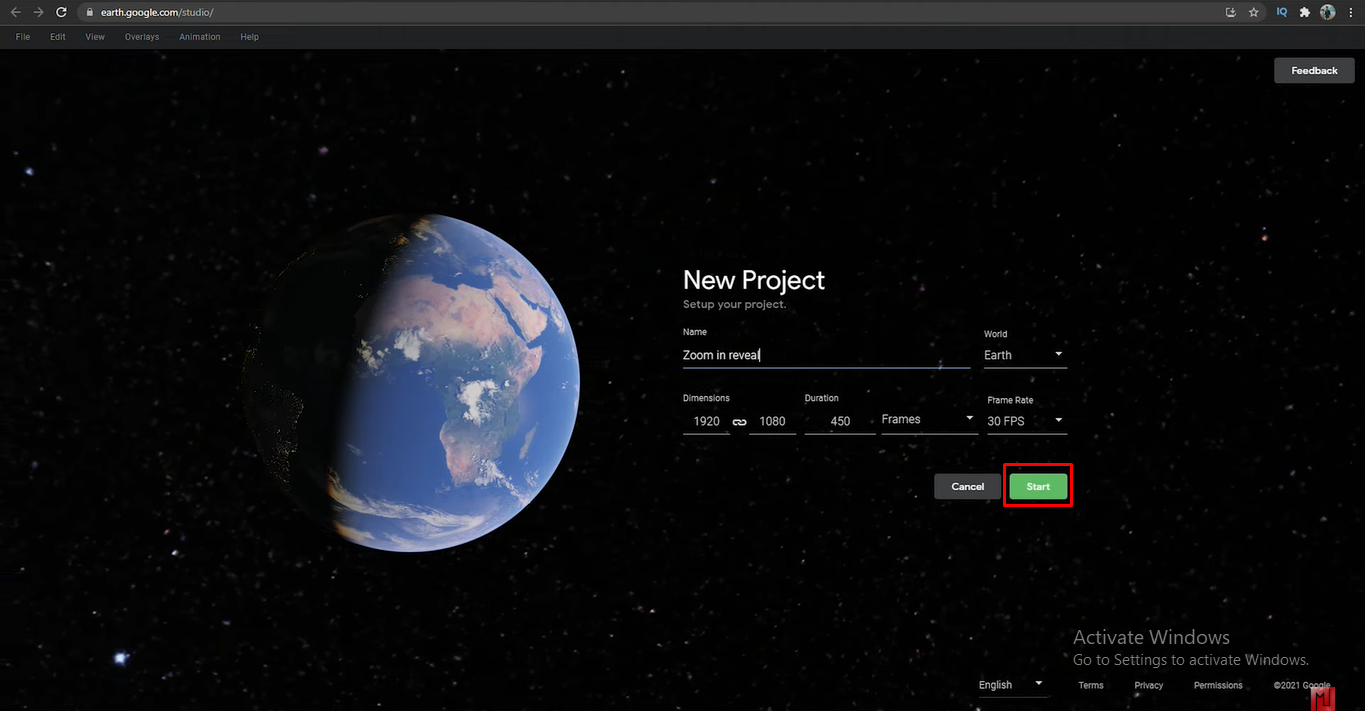Screen dimensions: 1365x711
Task: Expand the World Earth dropdown
Action: pos(1025,355)
